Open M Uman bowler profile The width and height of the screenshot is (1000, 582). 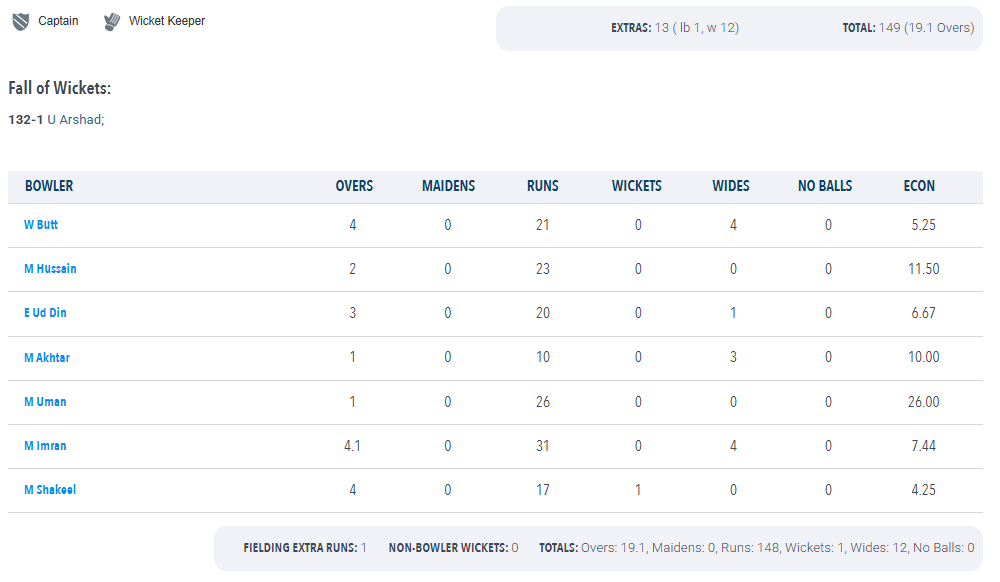[45, 402]
